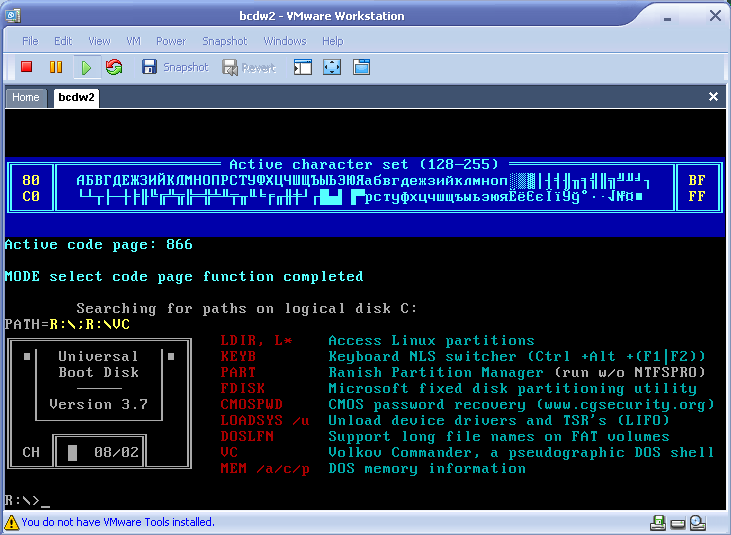This screenshot has width=731, height=535.
Task: Click the 'Access Linux partitions' description
Action: 431,341
